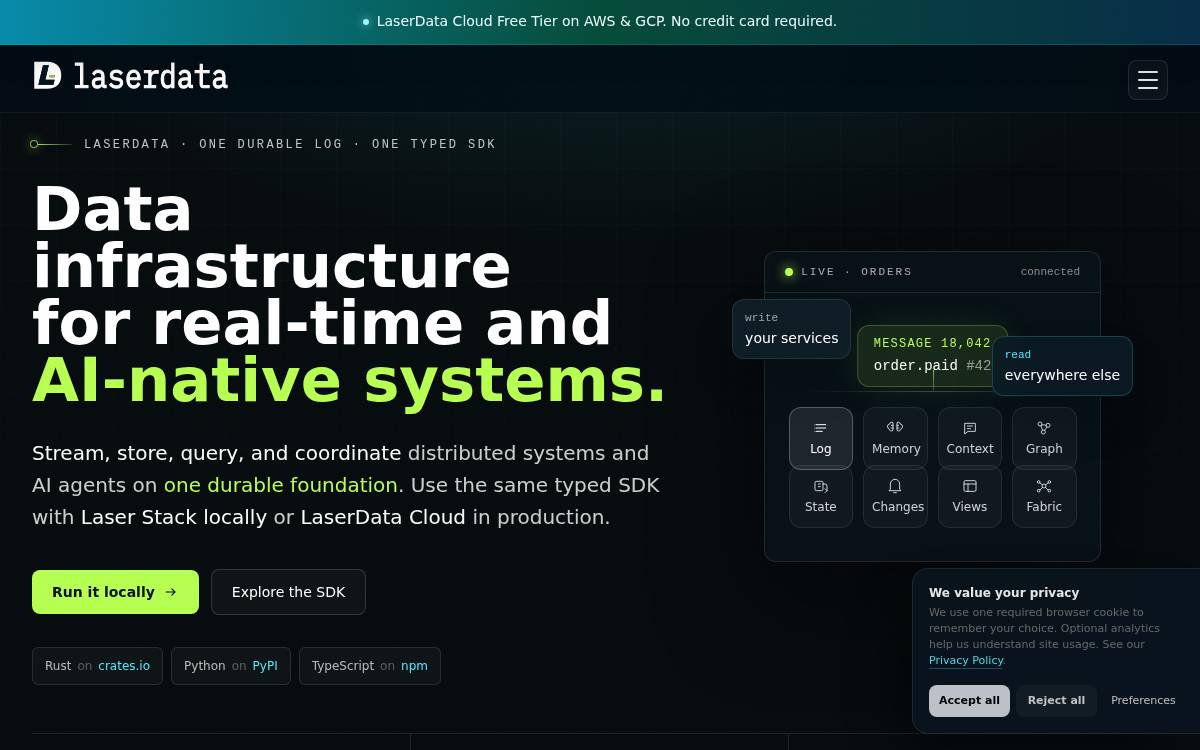The height and width of the screenshot is (750, 1200).
Task: Select the Log tile
Action: pos(821,438)
